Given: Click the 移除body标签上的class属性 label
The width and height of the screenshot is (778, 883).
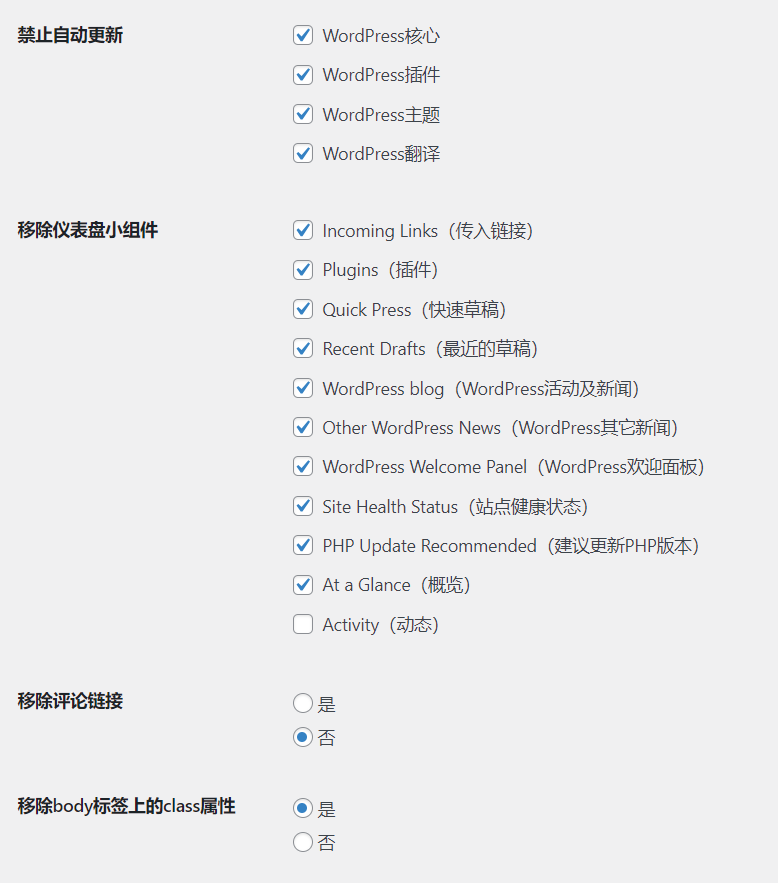Looking at the screenshot, I should pos(126,806).
